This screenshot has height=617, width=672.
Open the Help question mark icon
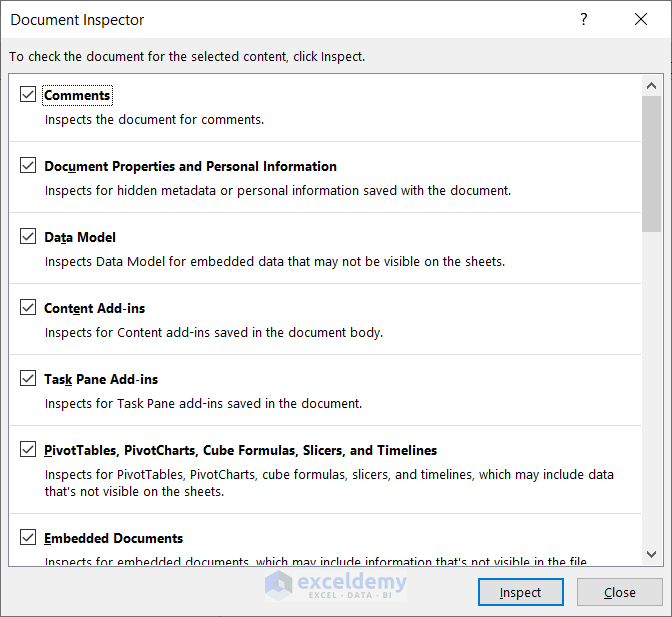click(584, 20)
